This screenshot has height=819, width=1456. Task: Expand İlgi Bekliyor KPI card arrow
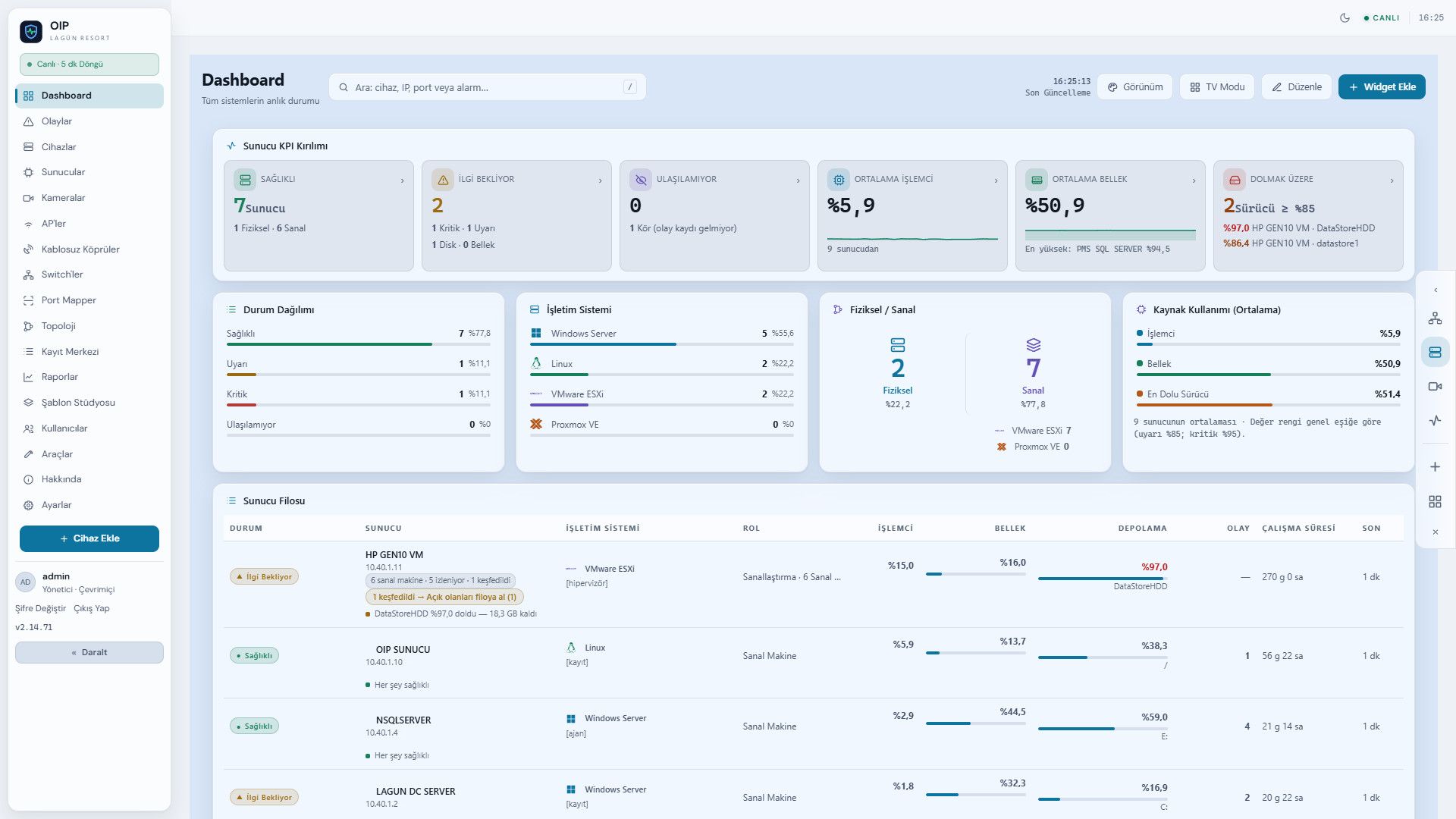[600, 180]
